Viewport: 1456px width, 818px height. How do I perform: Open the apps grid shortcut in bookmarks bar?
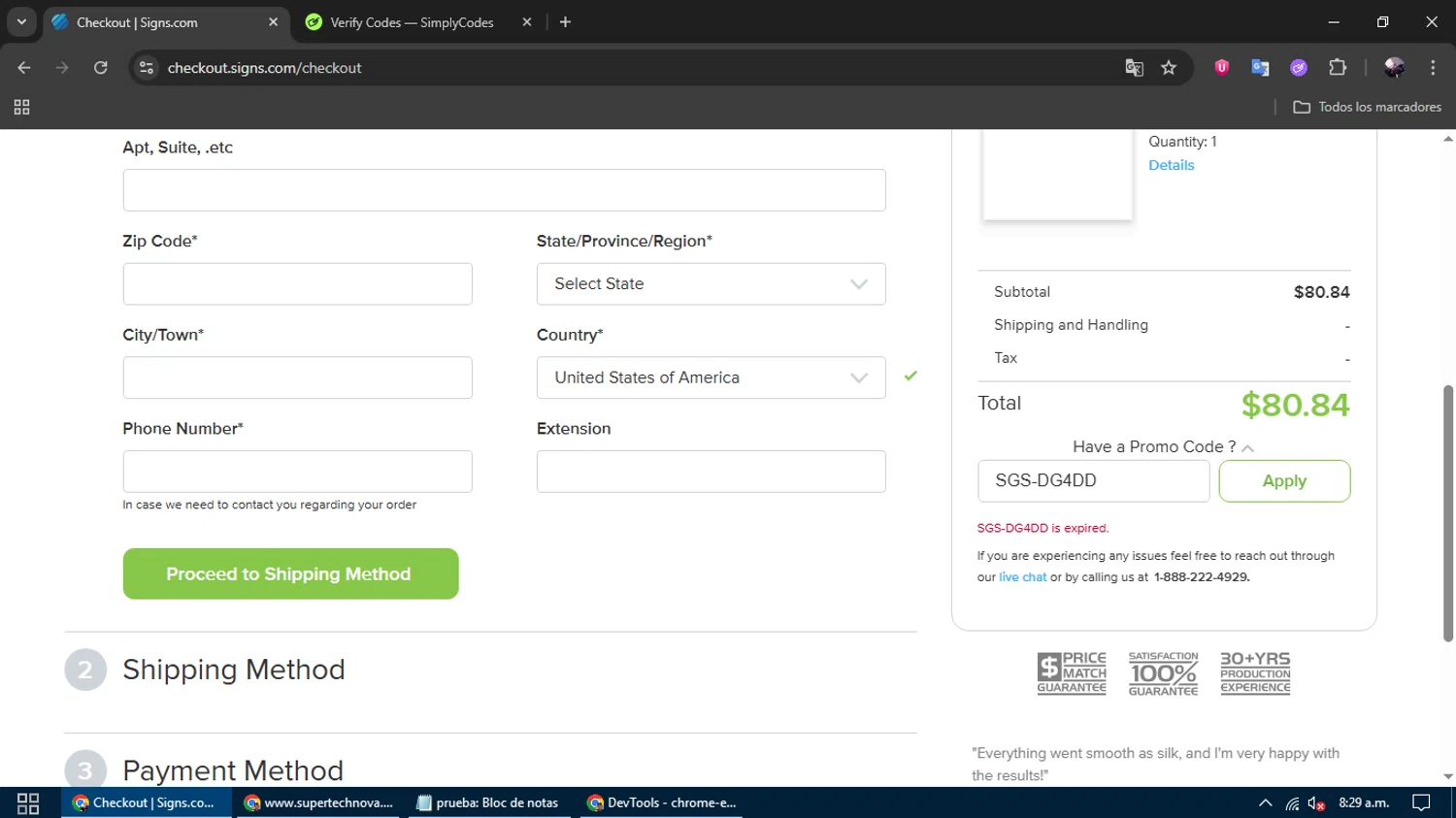21,107
